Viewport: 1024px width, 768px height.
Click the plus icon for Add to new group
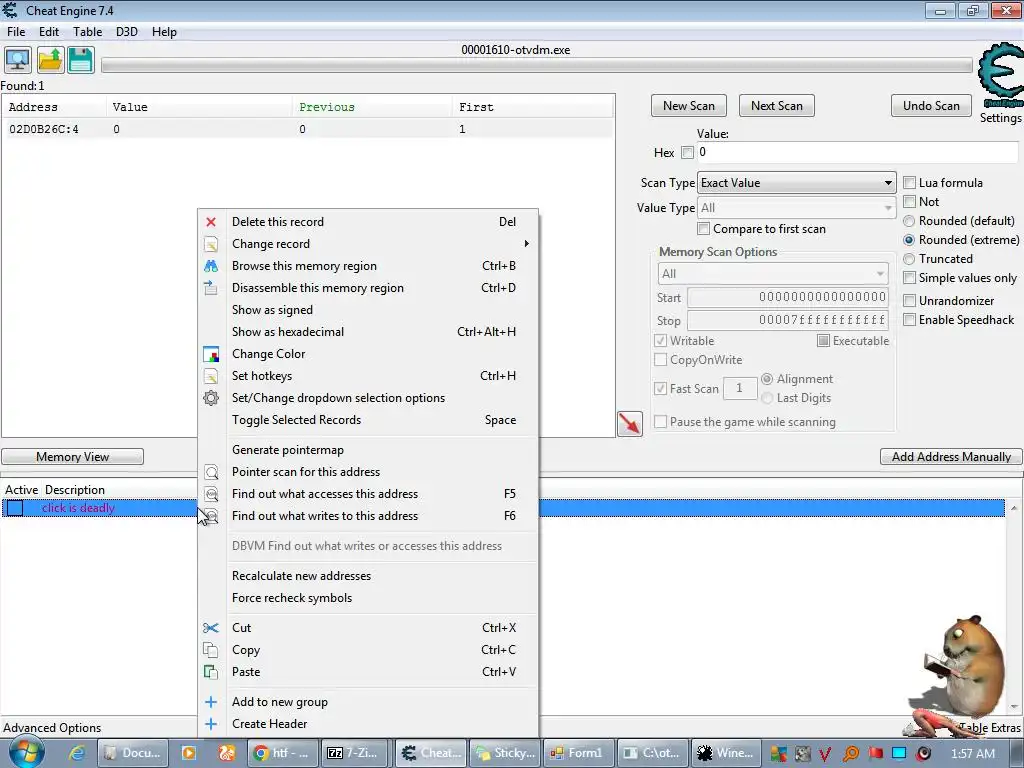click(x=211, y=702)
